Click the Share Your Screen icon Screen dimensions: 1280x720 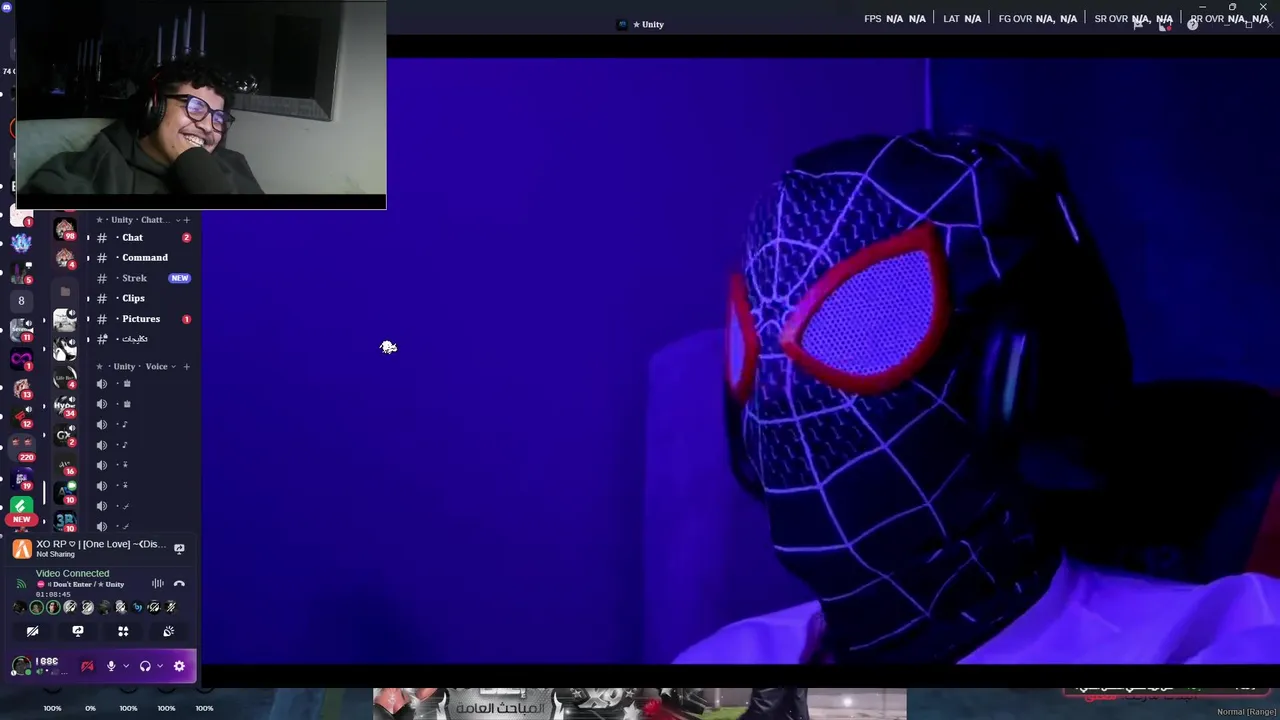pos(78,631)
